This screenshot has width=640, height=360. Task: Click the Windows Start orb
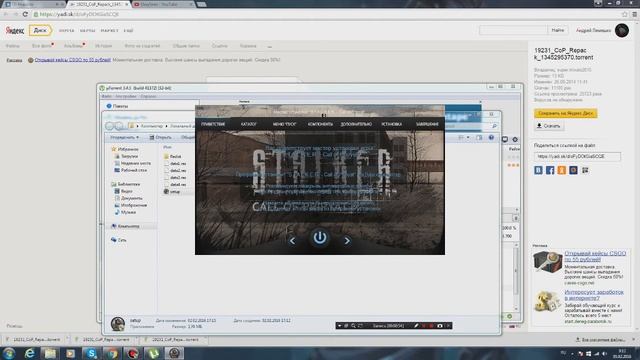[9, 353]
